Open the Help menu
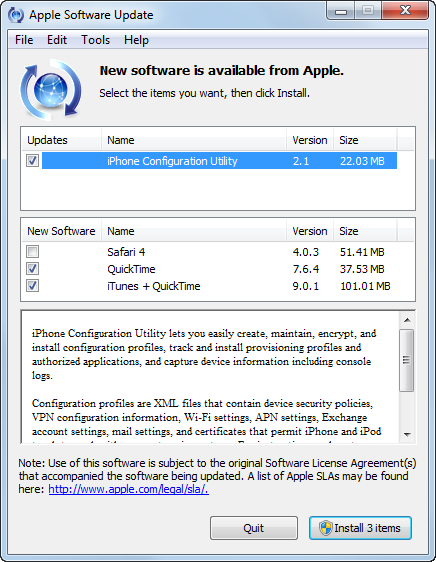This screenshot has height=562, width=436. click(136, 40)
